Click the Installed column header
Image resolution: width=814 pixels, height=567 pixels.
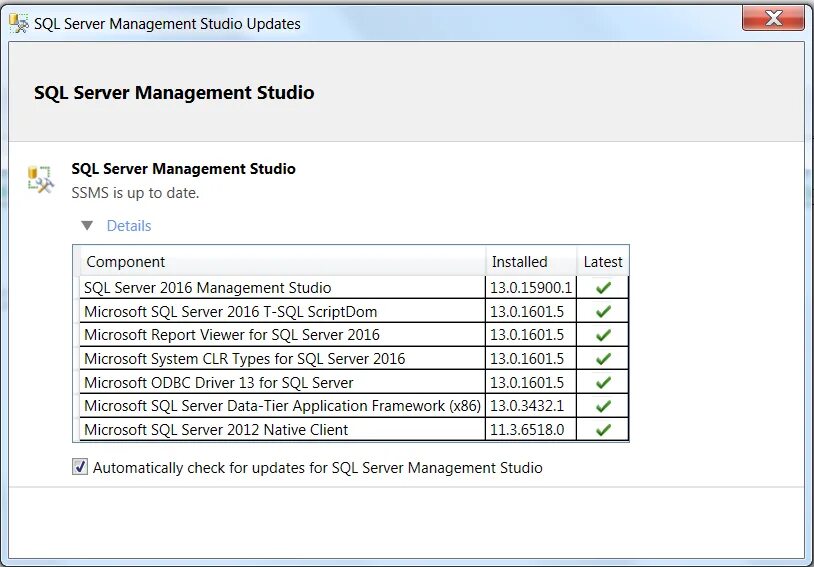pyautogui.click(x=520, y=262)
